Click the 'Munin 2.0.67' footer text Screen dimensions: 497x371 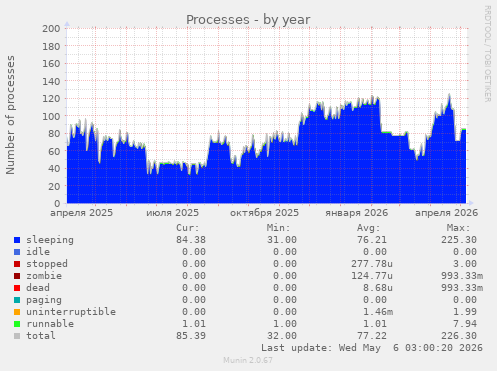(x=248, y=360)
